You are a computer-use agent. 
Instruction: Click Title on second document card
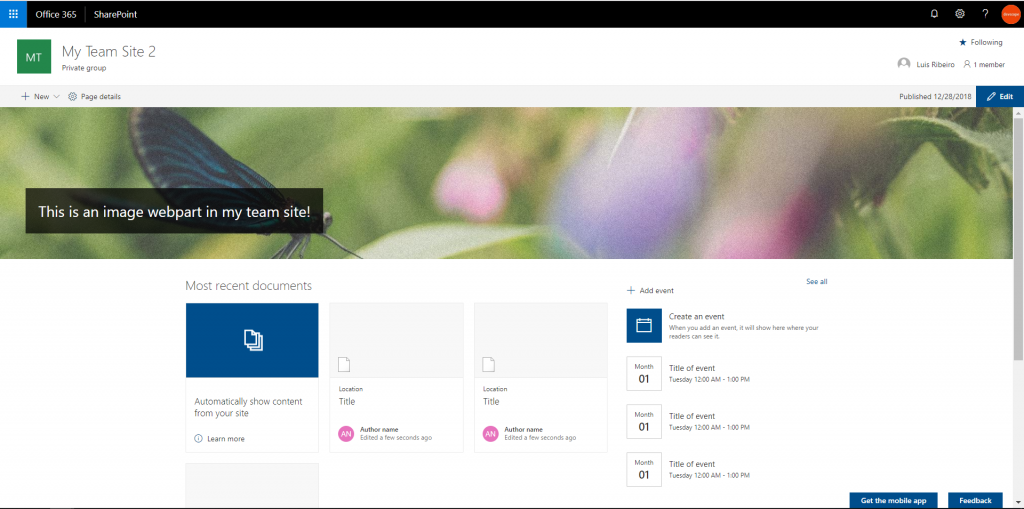491,401
